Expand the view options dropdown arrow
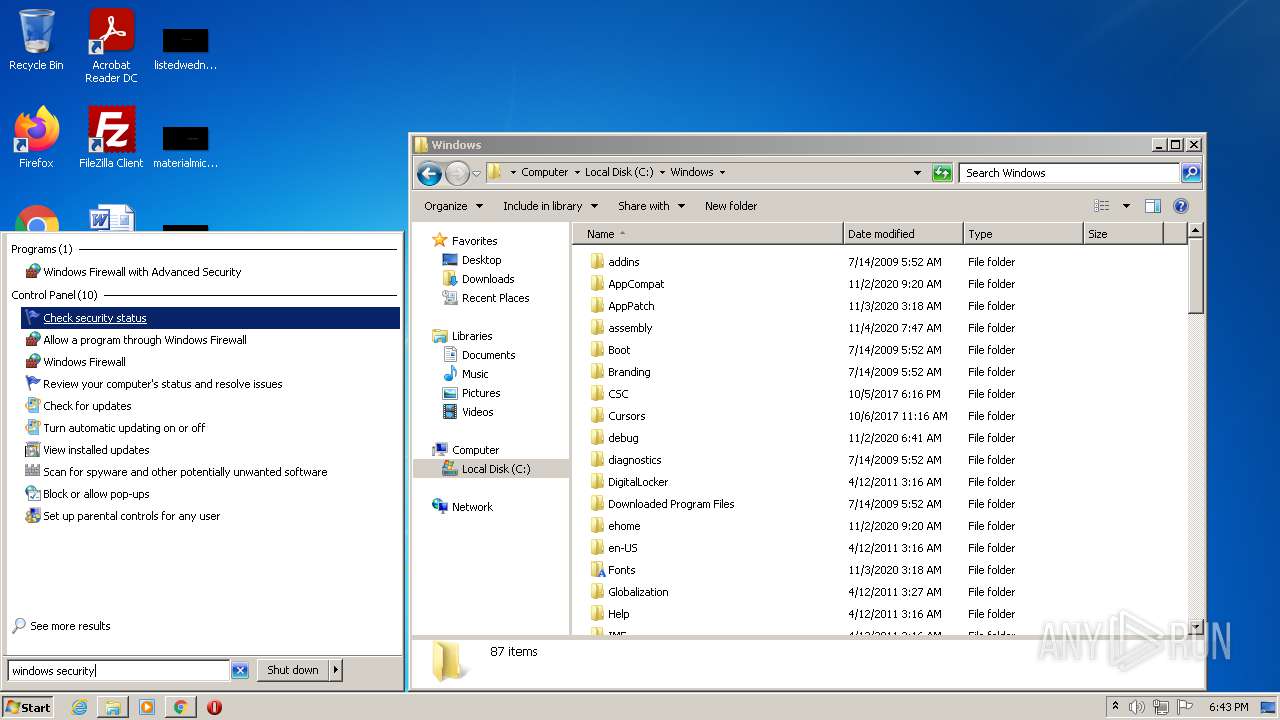Screen dimensions: 1280x720 1126,206
